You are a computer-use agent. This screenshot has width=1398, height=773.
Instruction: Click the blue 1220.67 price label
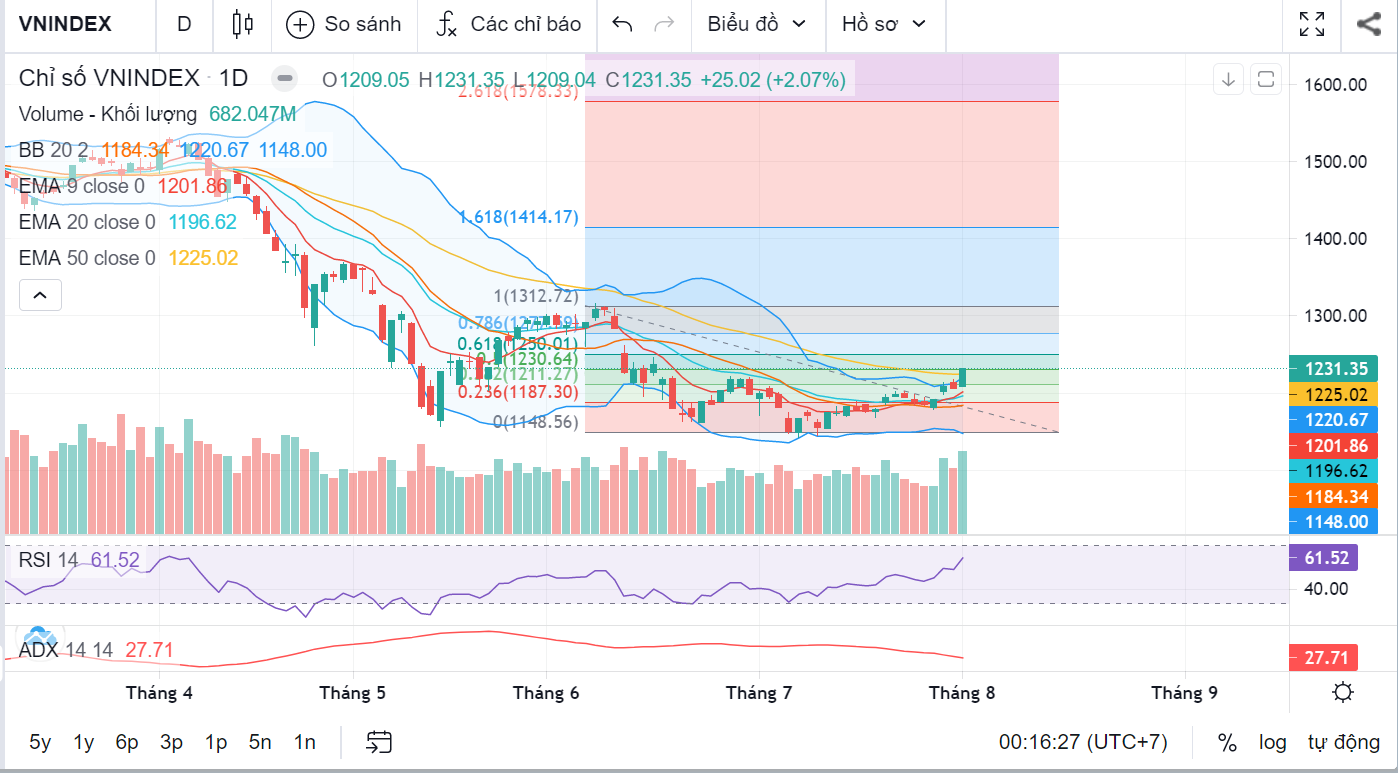[1335, 420]
